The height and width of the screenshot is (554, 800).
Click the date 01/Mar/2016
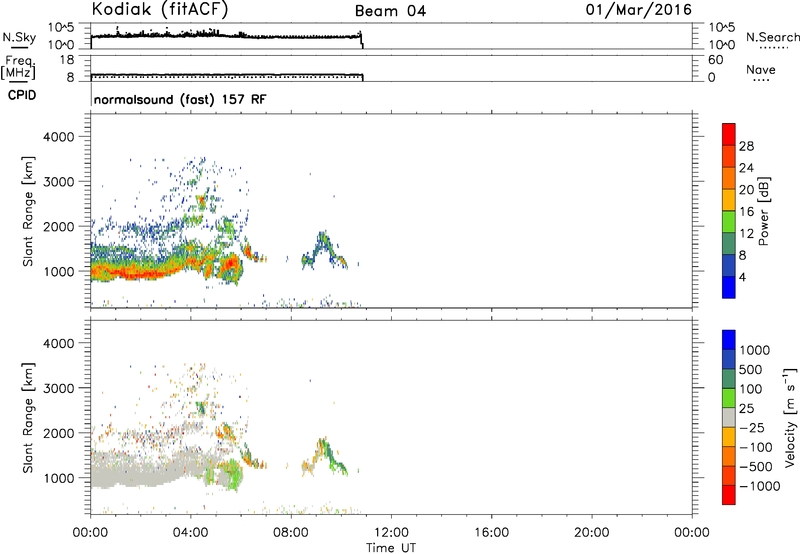(639, 10)
